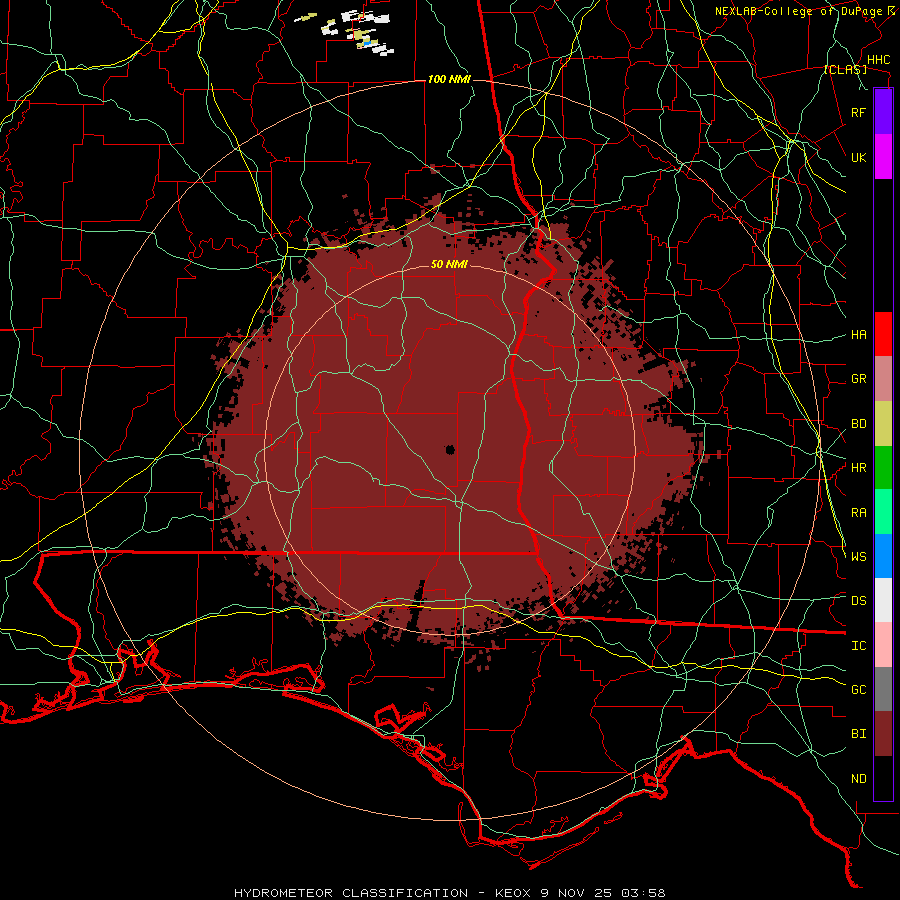Screen dimensions: 900x900
Task: Click the GR legend label
Action: 858,379
